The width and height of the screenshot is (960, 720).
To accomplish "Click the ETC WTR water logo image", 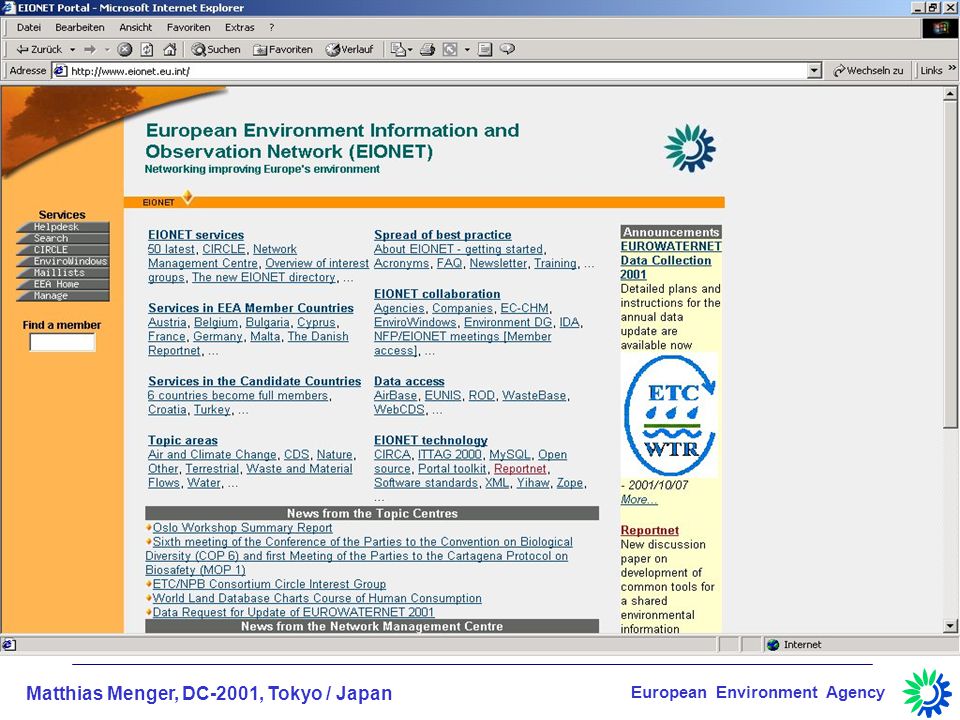I will click(x=669, y=416).
